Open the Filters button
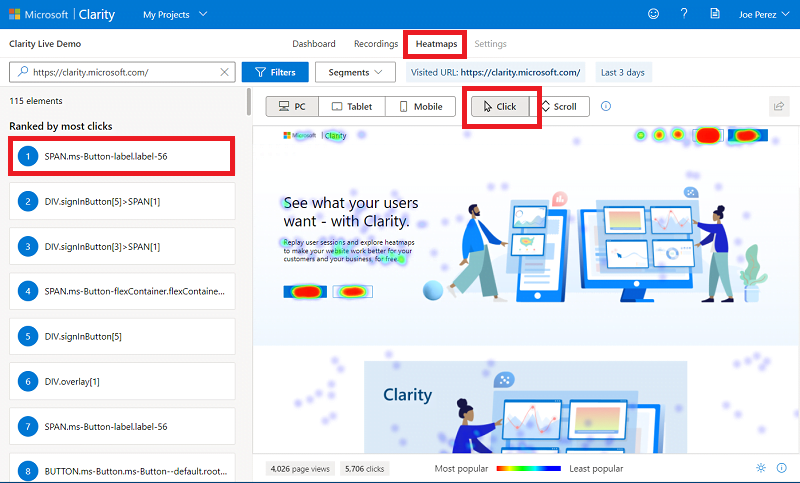This screenshot has height=483, width=800. (275, 72)
